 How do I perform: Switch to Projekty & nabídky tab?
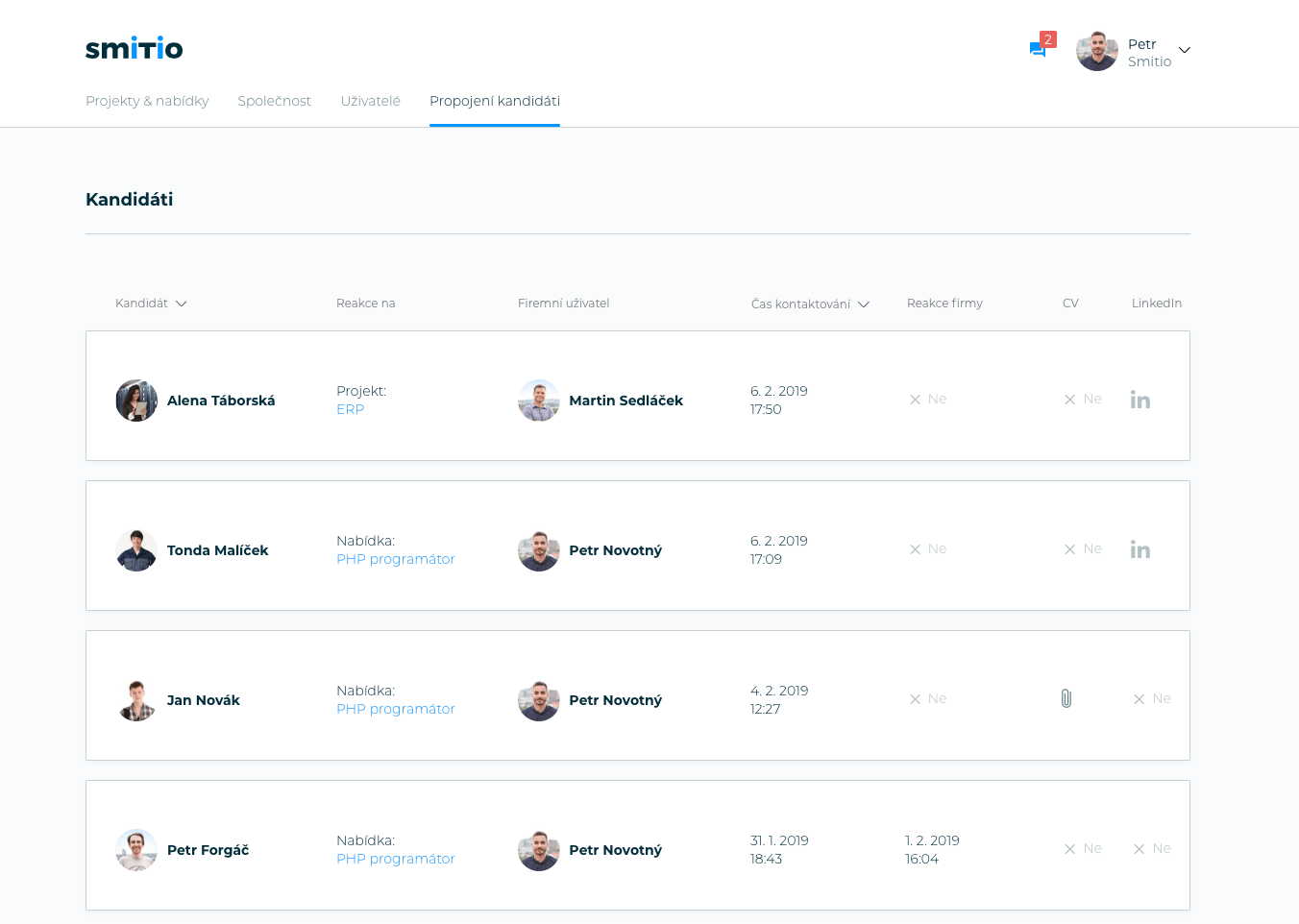coord(147,101)
